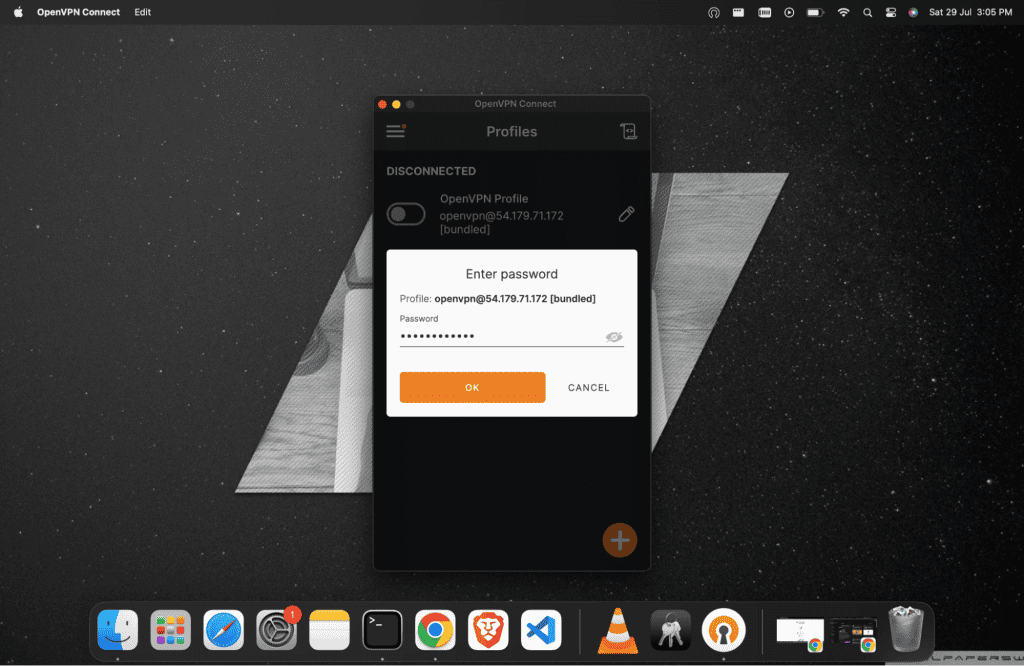The height and width of the screenshot is (666, 1024).
Task: Open the first minimized Chrome window thumbnail
Action: (x=801, y=633)
